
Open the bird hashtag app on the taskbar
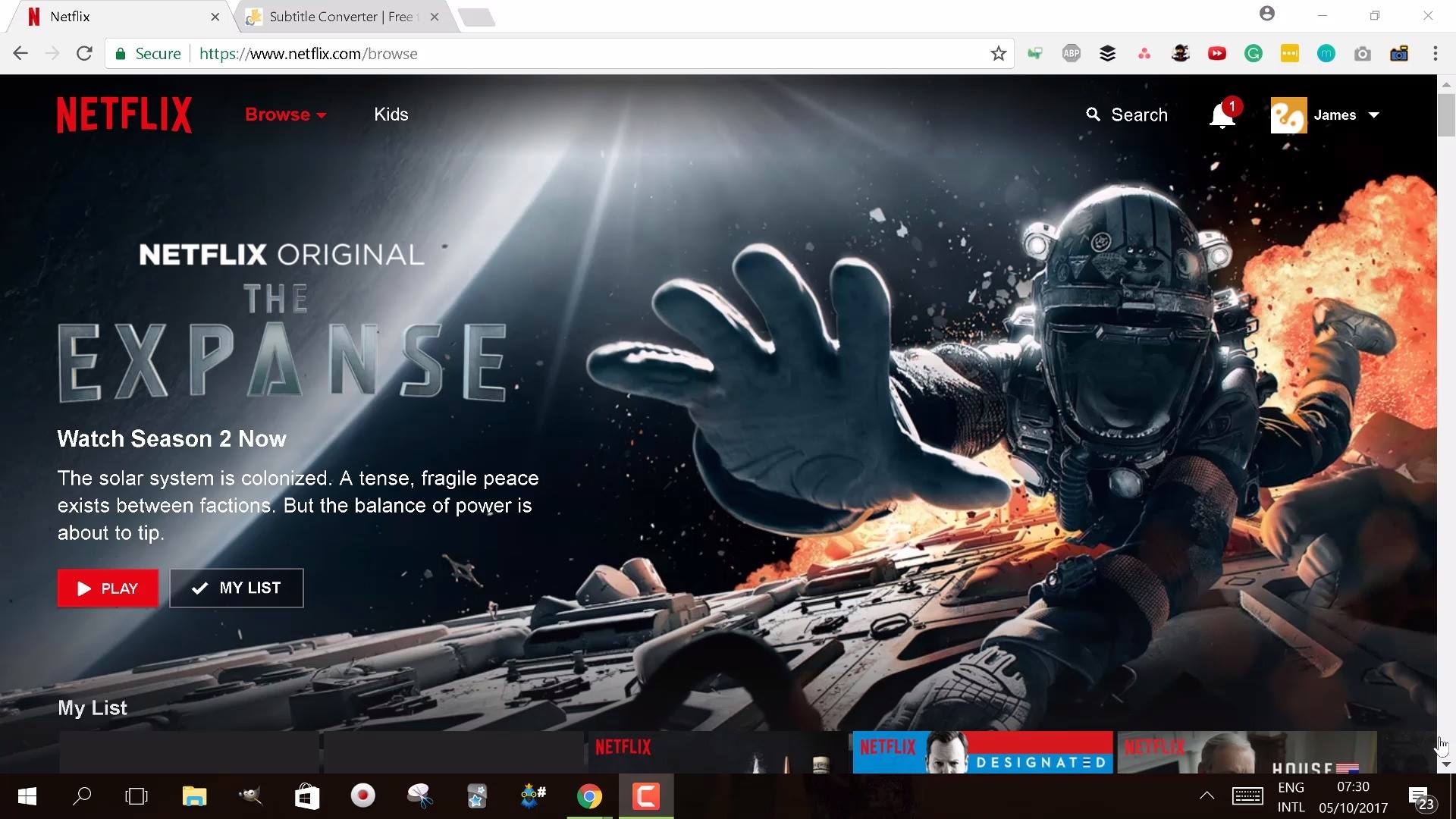click(533, 796)
